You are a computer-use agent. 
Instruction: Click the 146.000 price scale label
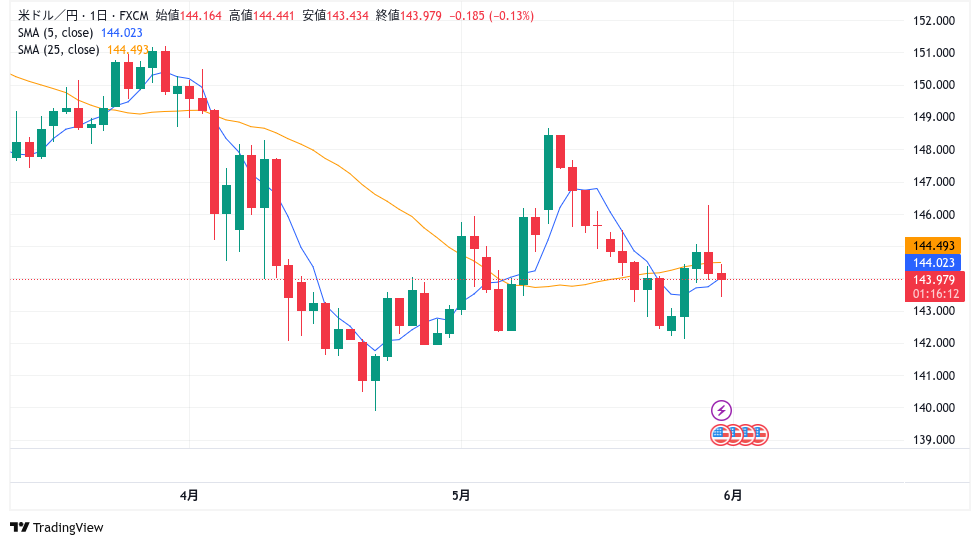(934, 214)
